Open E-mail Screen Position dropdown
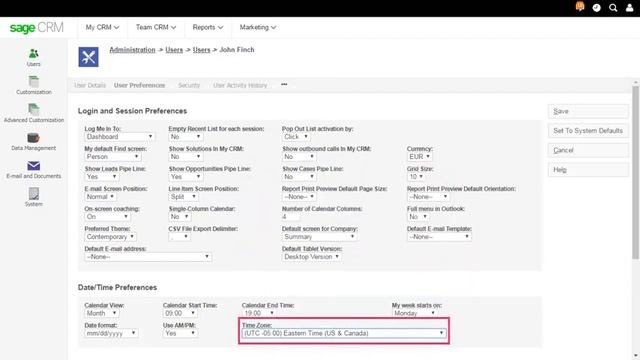Screen dimensions: 640x360 [100, 197]
